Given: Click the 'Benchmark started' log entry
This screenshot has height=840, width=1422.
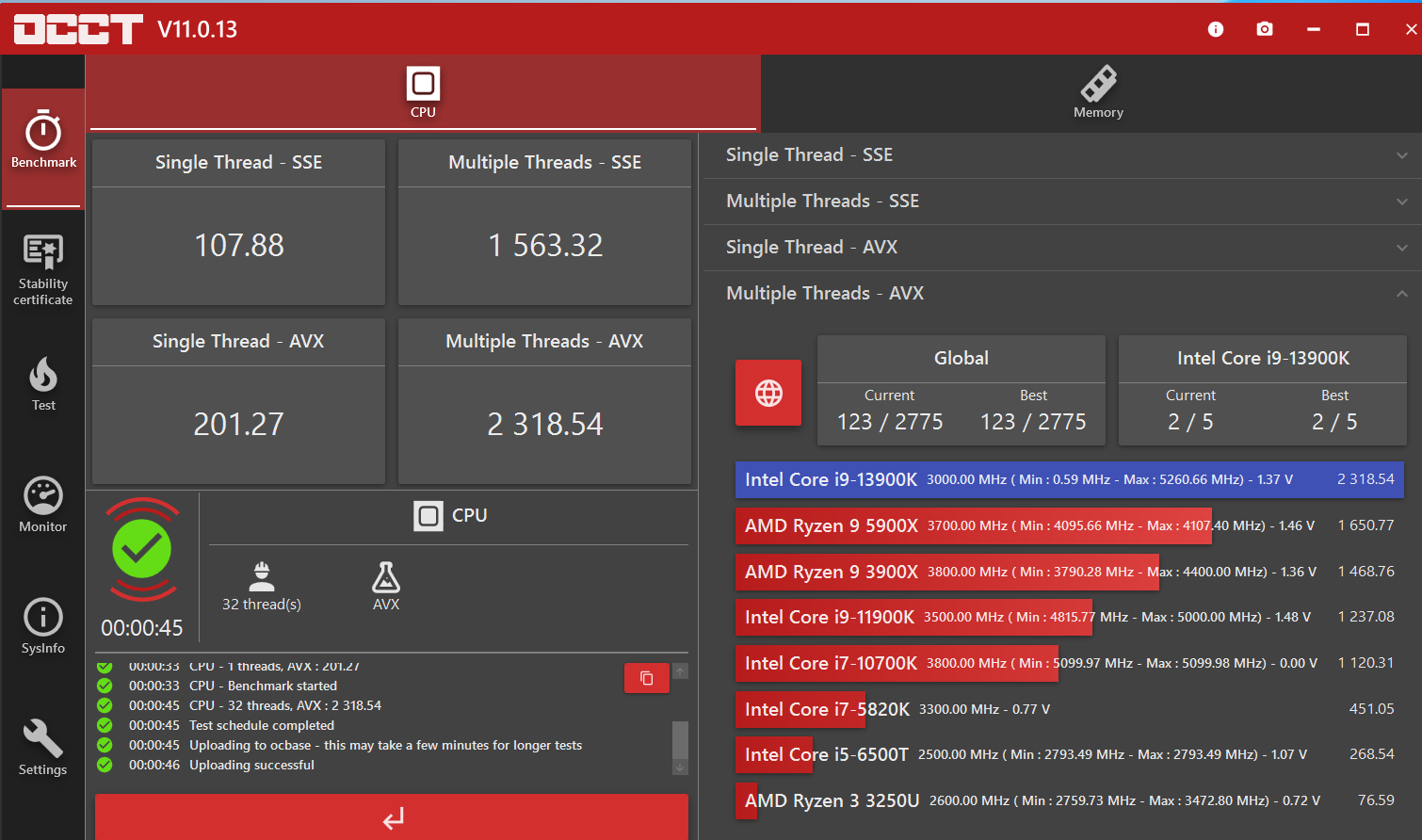Looking at the screenshot, I should (263, 686).
